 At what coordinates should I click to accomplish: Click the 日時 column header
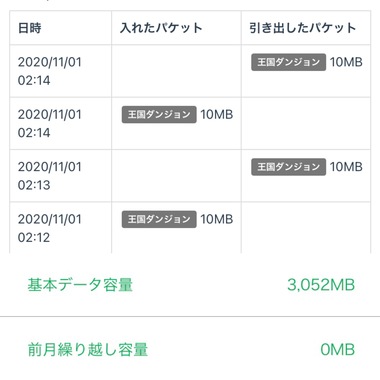[x=30, y=28]
